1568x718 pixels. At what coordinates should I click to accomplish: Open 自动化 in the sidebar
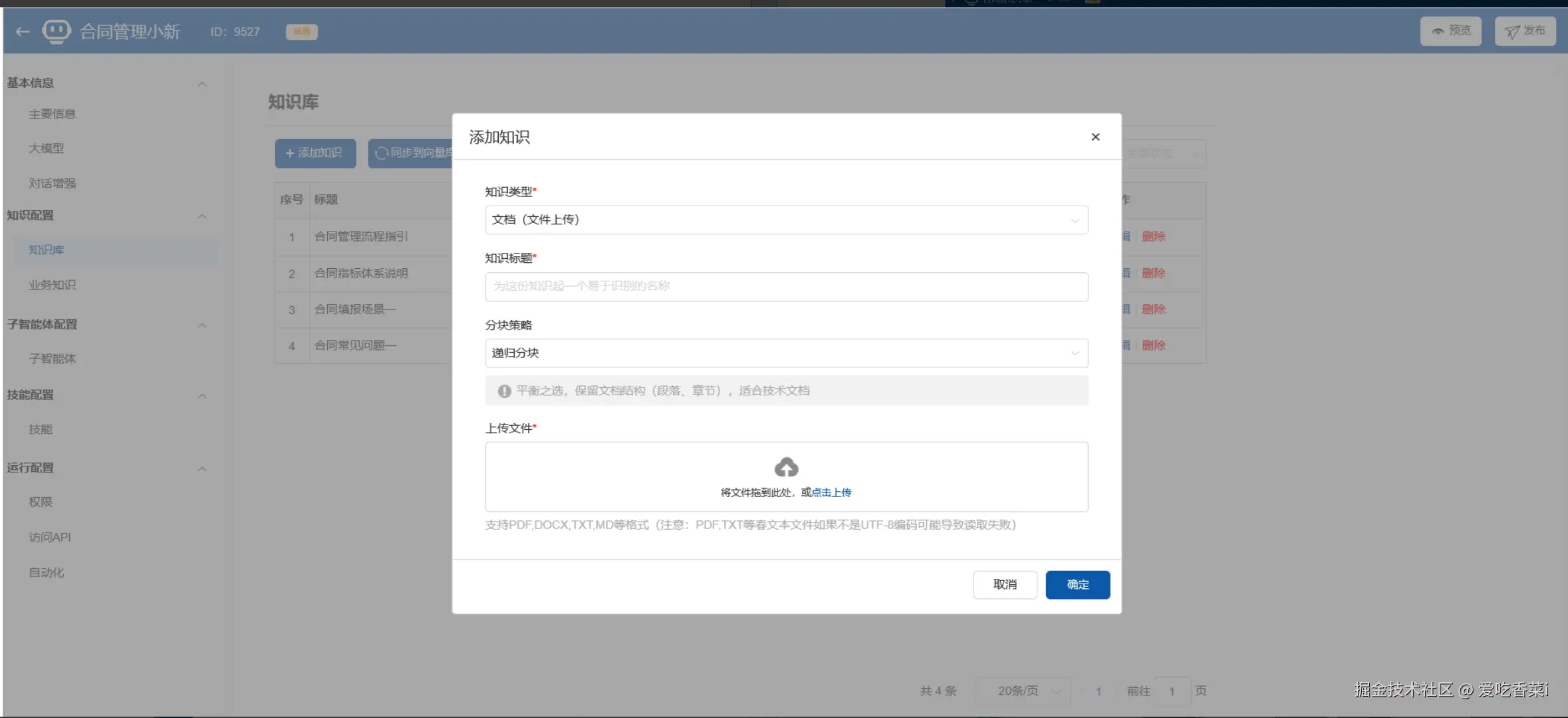click(47, 573)
